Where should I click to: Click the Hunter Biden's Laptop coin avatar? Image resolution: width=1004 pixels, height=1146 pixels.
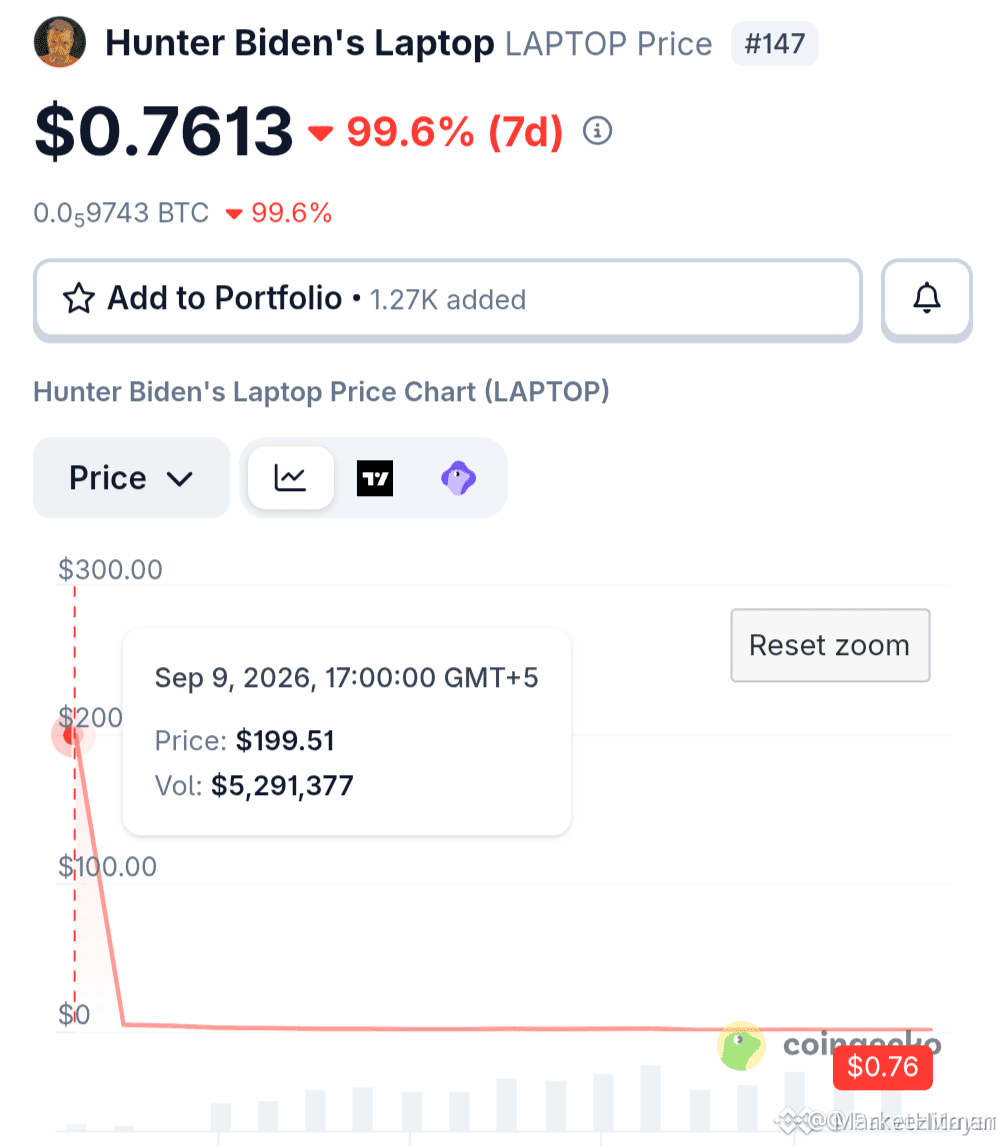(60, 42)
